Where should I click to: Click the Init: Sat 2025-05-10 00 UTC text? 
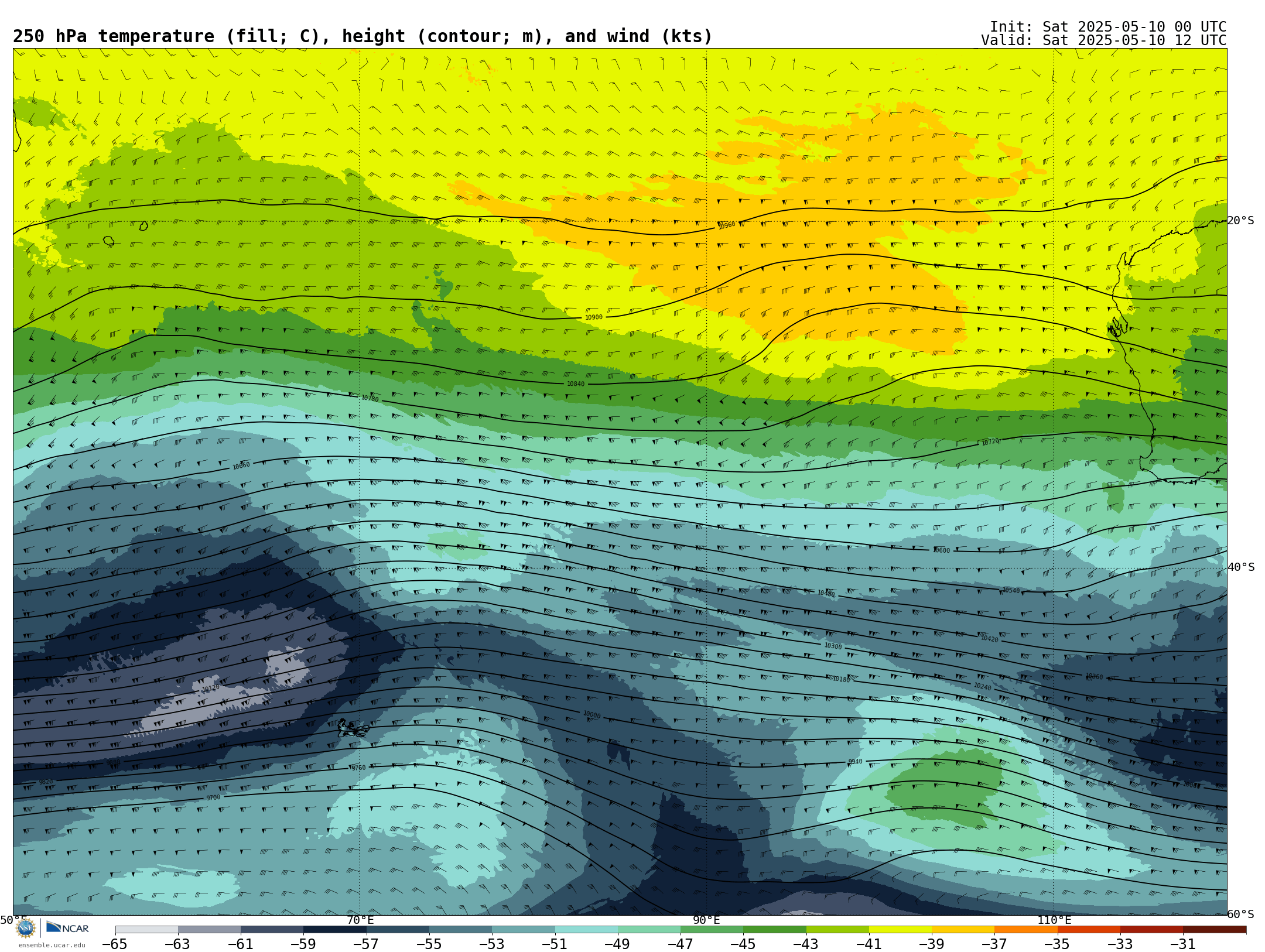pyautogui.click(x=1107, y=27)
